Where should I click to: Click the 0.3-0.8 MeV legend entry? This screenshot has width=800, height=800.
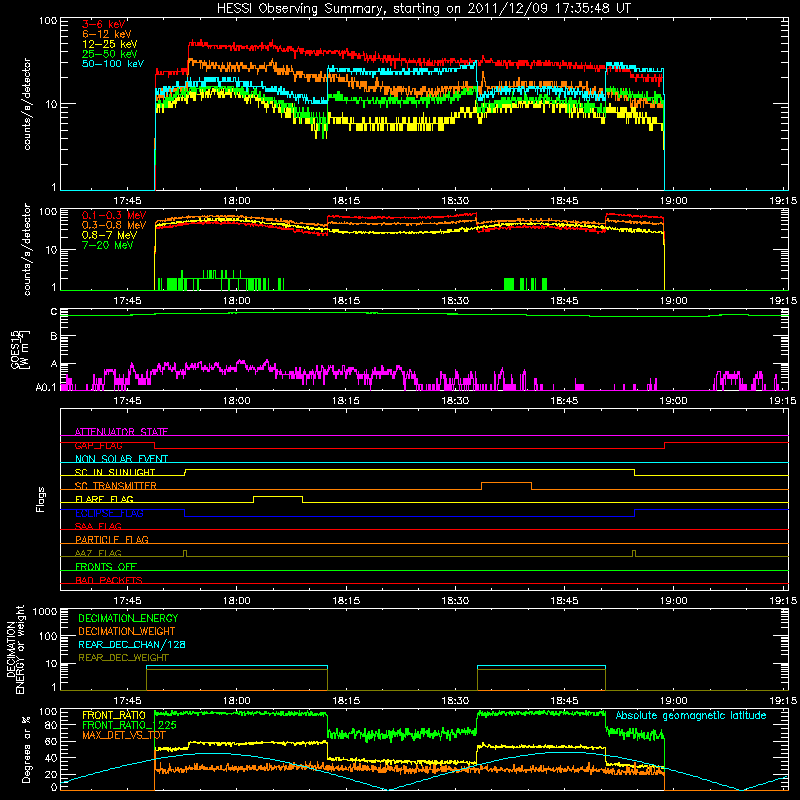pyautogui.click(x=114, y=225)
